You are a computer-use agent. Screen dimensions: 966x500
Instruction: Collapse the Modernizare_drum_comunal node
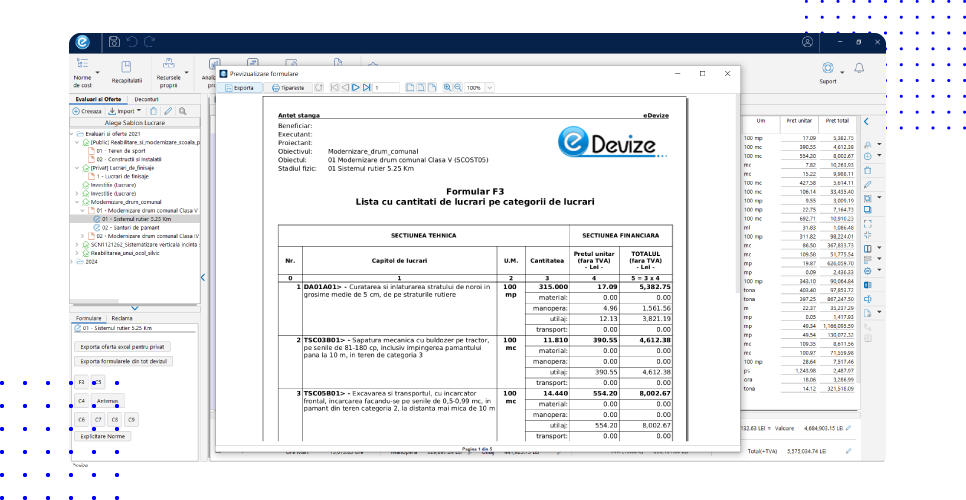pyautogui.click(x=78, y=201)
